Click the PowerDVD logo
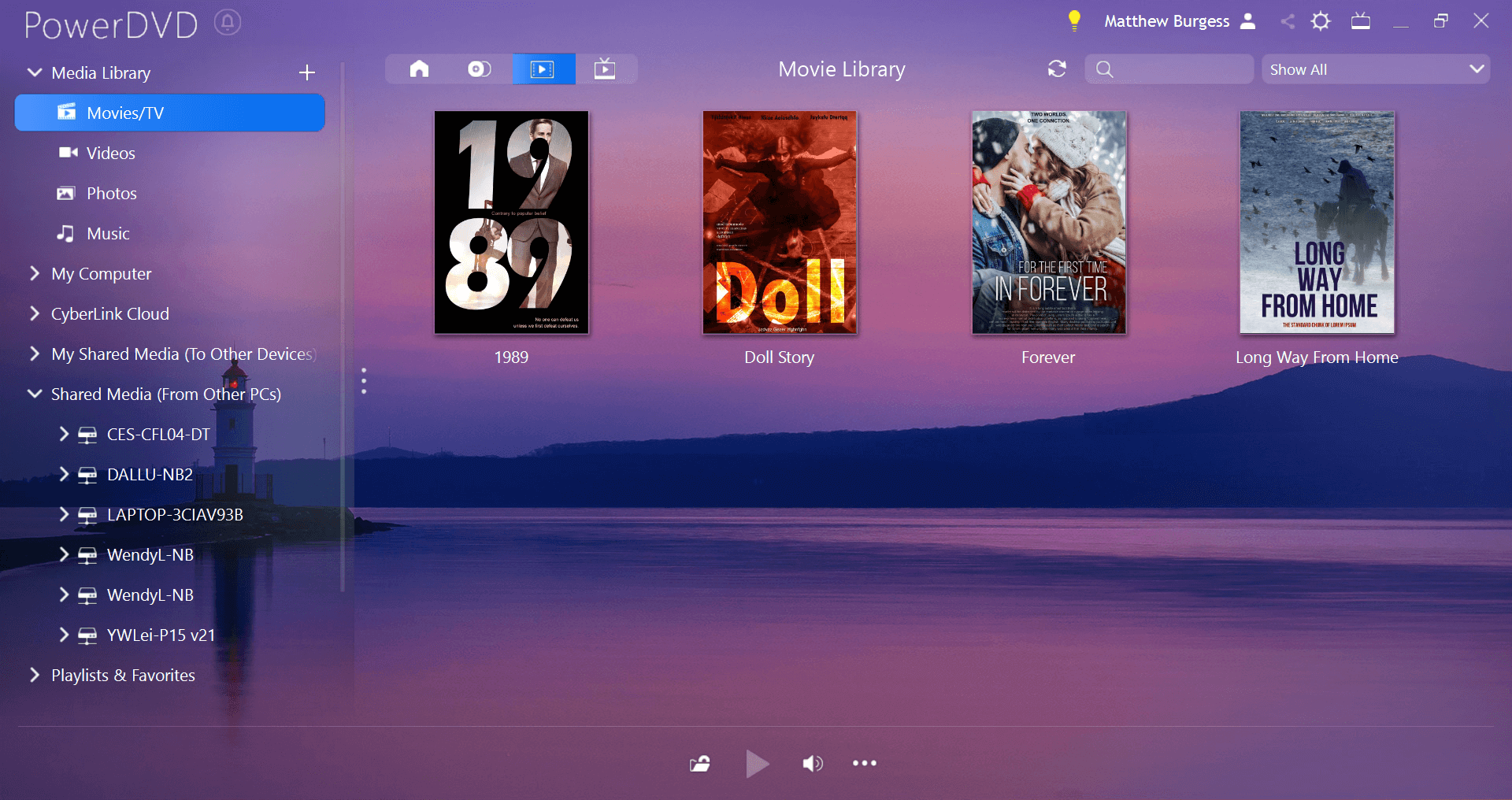Screen dimensions: 1512x800 point(111,24)
